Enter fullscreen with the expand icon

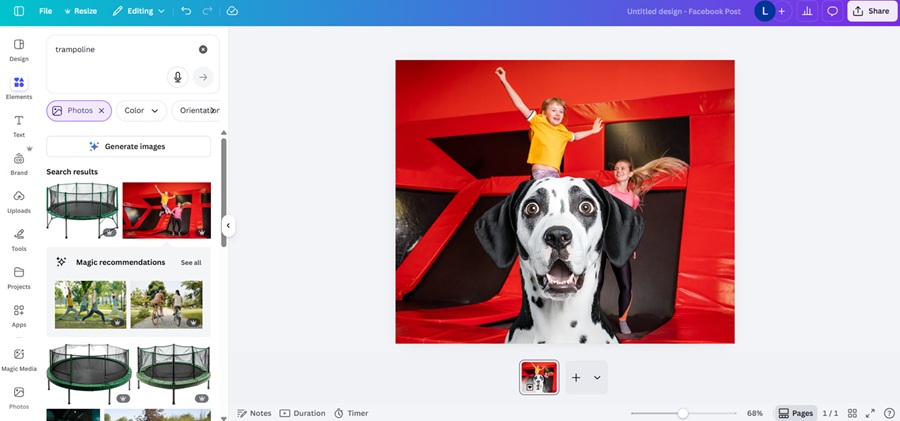(870, 413)
